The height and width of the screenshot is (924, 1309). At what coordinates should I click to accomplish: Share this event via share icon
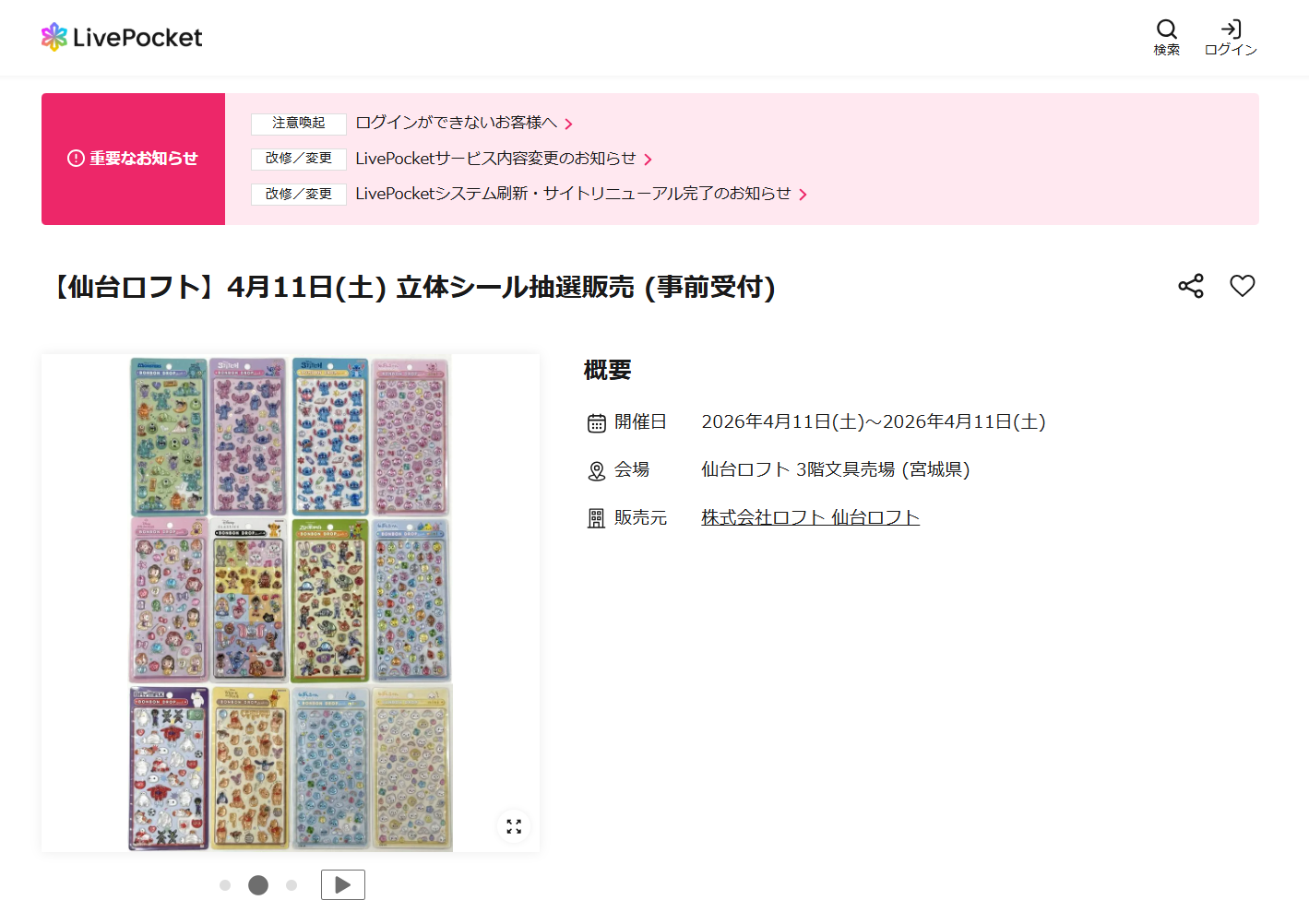[x=1191, y=286]
